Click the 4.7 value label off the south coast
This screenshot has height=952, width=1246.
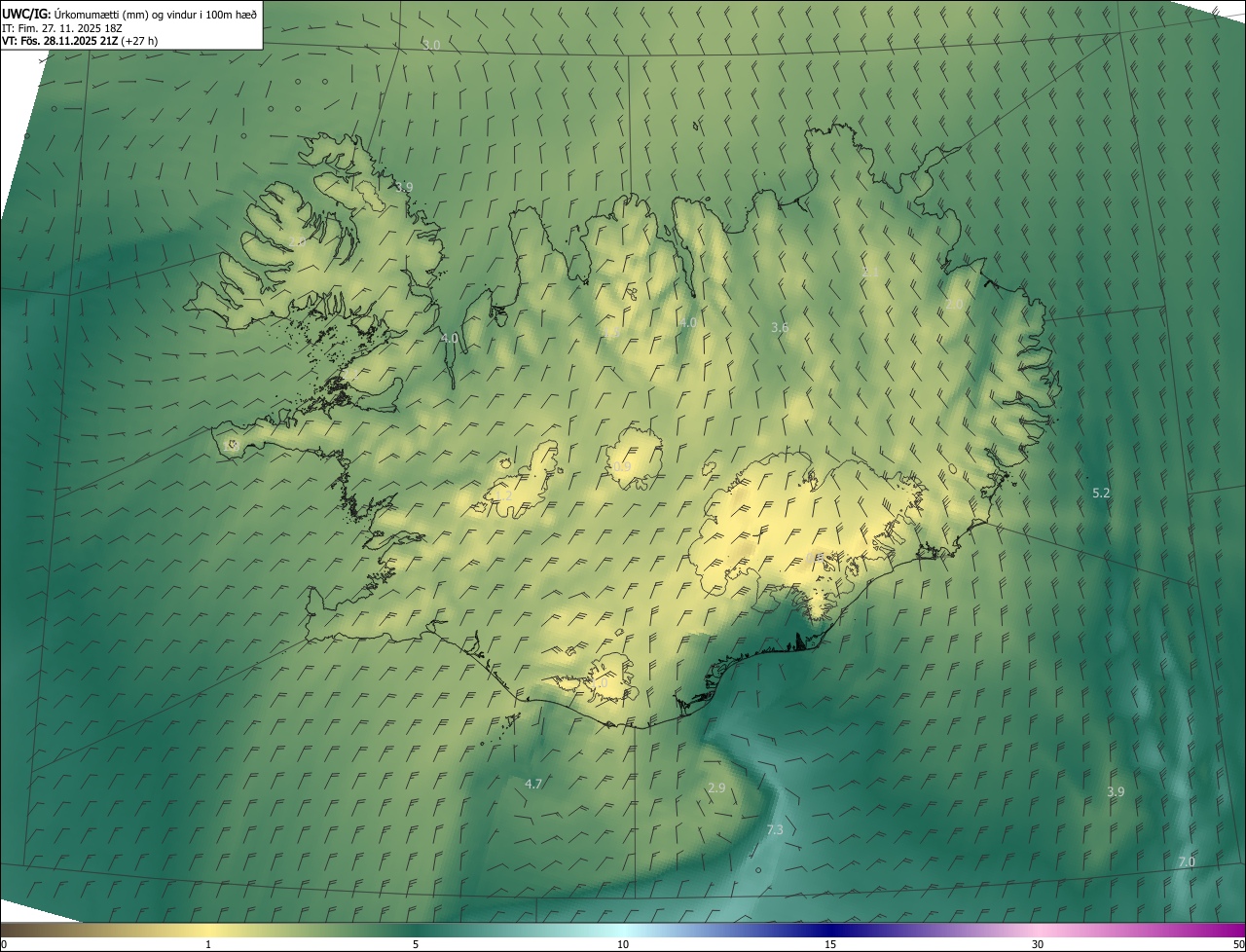pyautogui.click(x=533, y=784)
